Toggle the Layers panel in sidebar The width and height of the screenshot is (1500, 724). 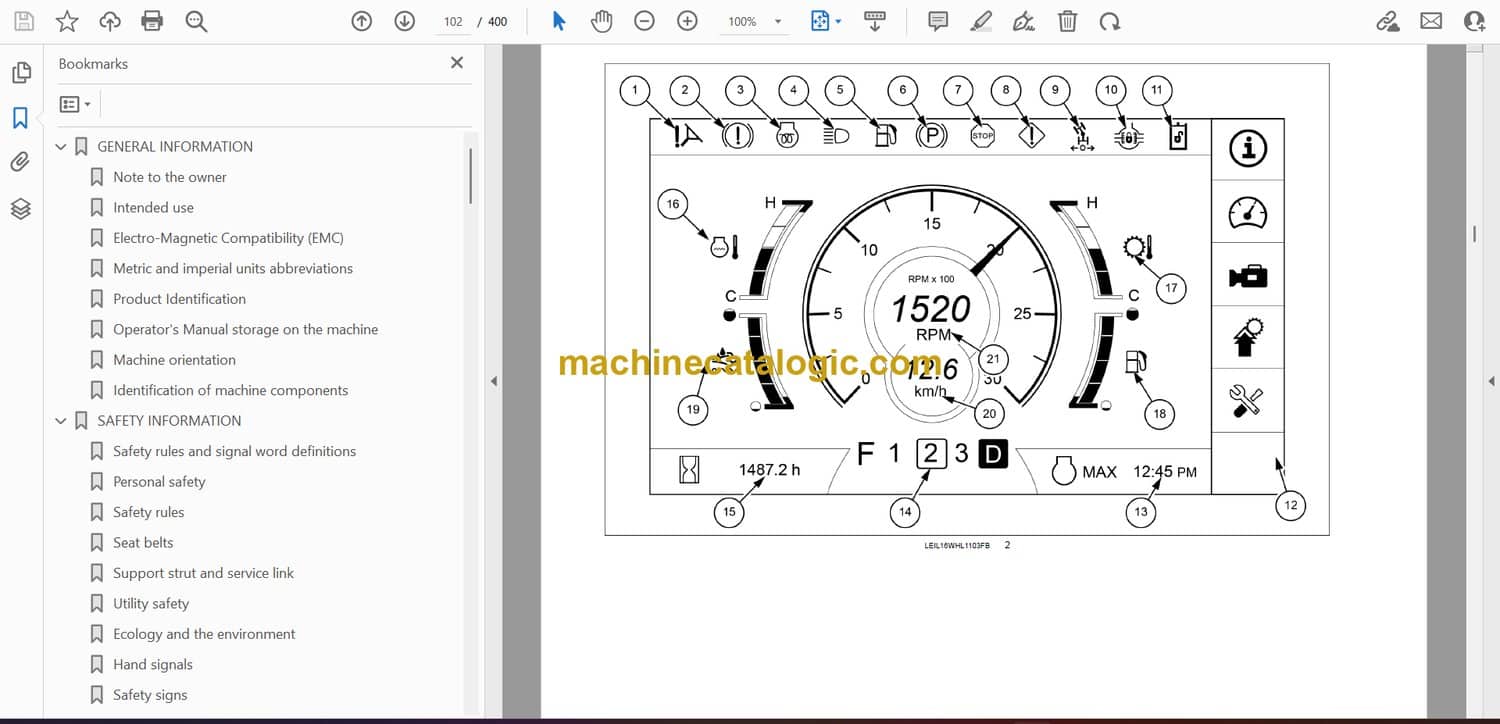21,208
